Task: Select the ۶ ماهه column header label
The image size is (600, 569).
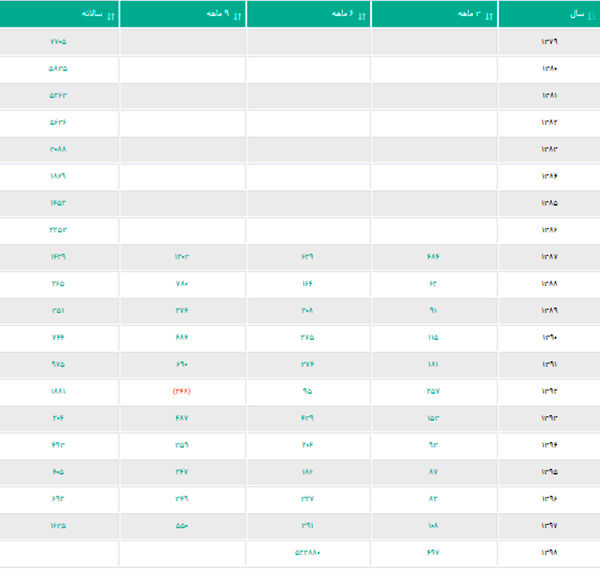Action: coord(342,14)
